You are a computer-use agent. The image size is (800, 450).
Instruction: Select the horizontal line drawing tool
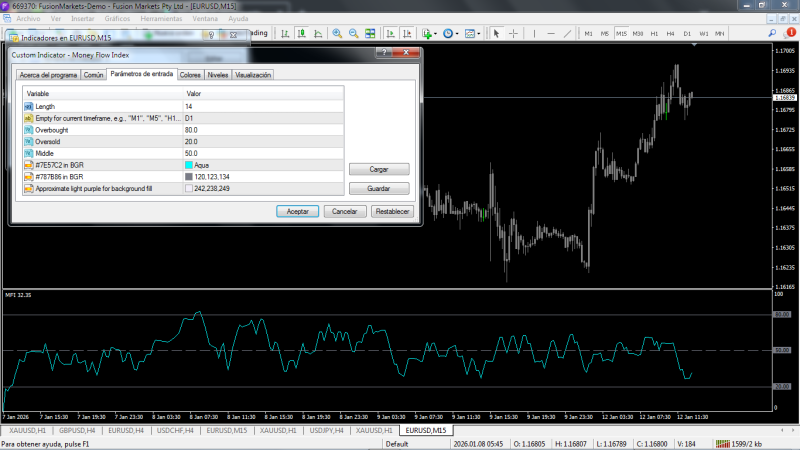[x=551, y=34]
